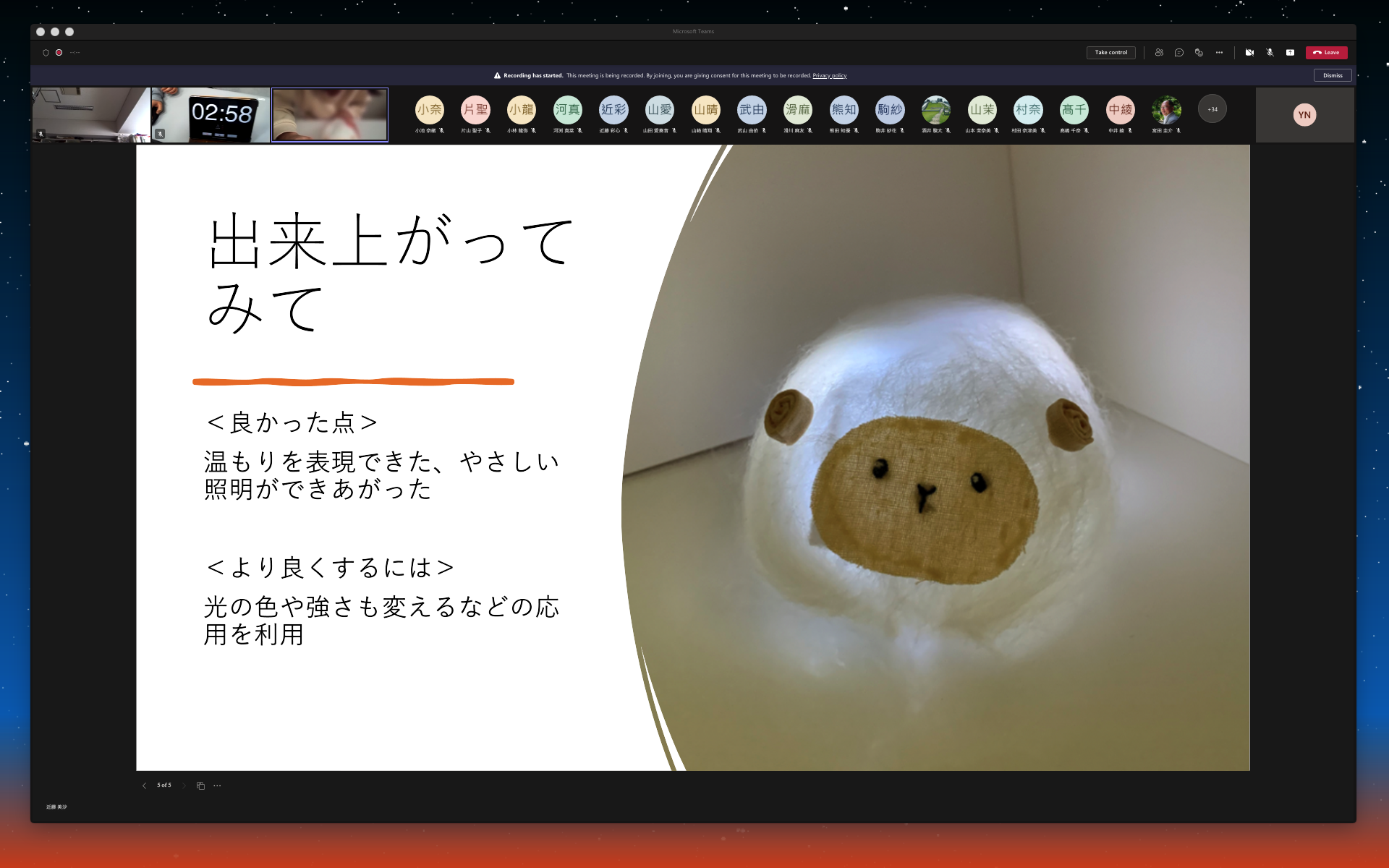Viewport: 1389px width, 868px height.
Task: Select the timer 02:58 video thumbnail
Action: click(x=211, y=114)
